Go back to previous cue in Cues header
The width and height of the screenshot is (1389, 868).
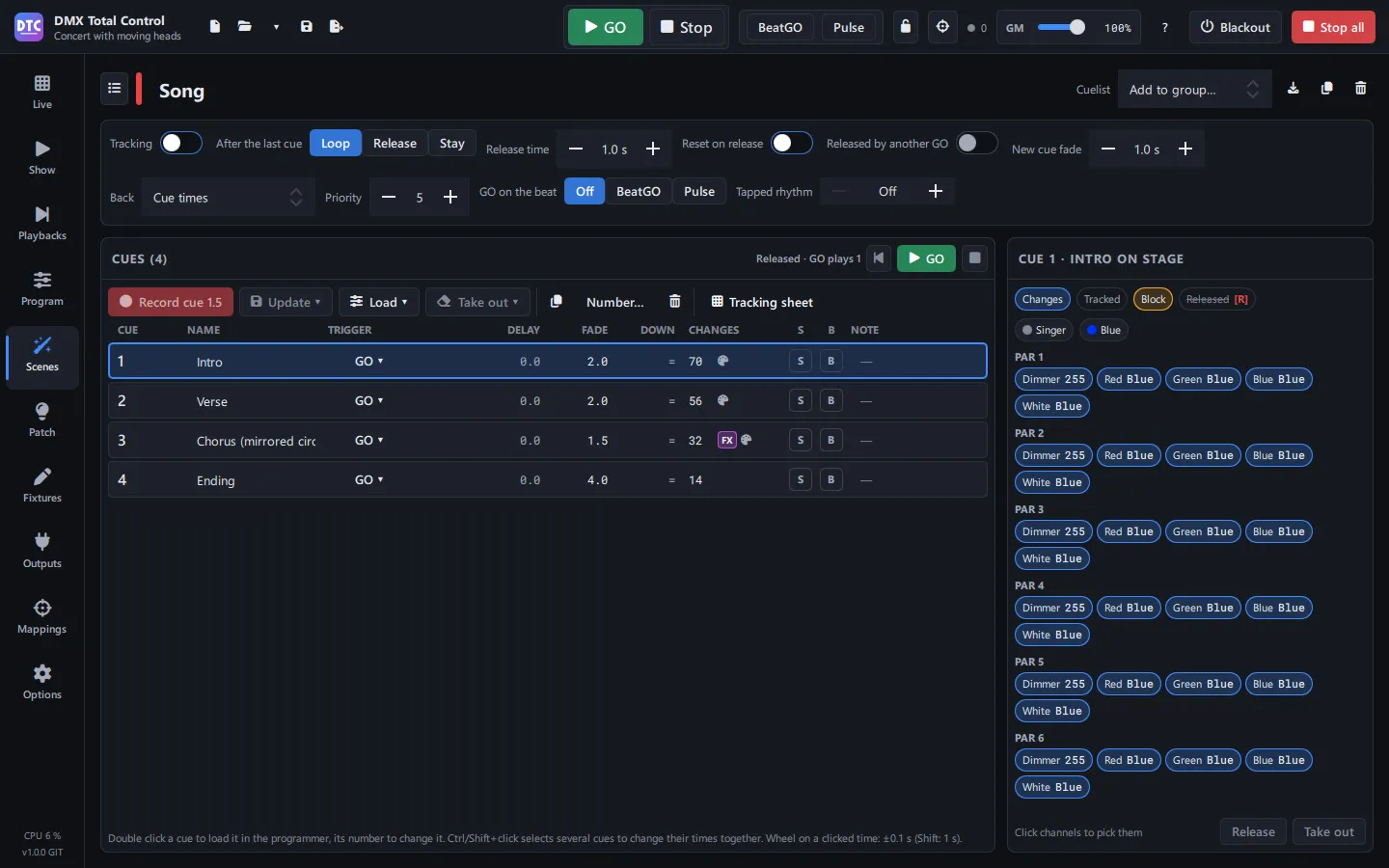point(879,258)
